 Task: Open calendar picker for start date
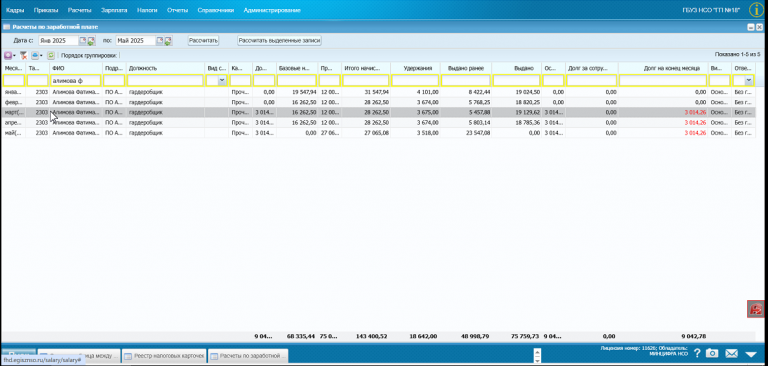click(x=83, y=41)
